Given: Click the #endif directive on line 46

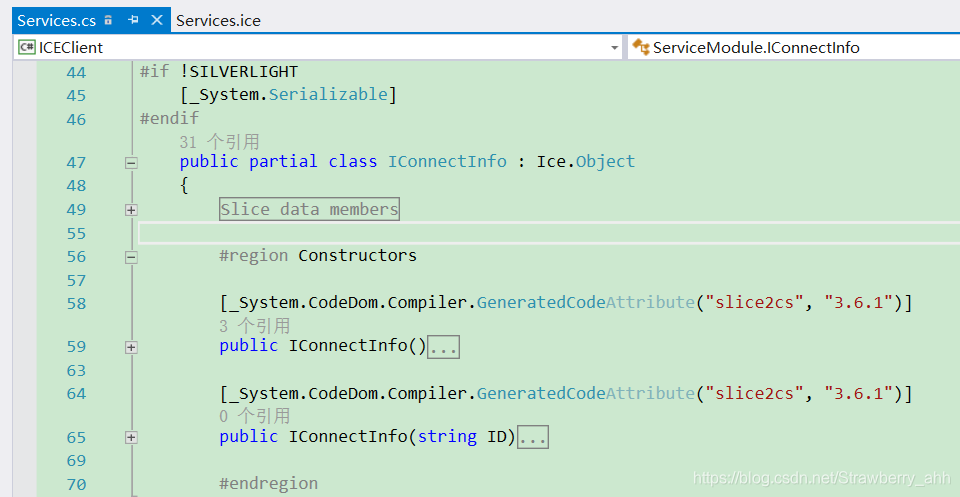Looking at the screenshot, I should point(170,118).
